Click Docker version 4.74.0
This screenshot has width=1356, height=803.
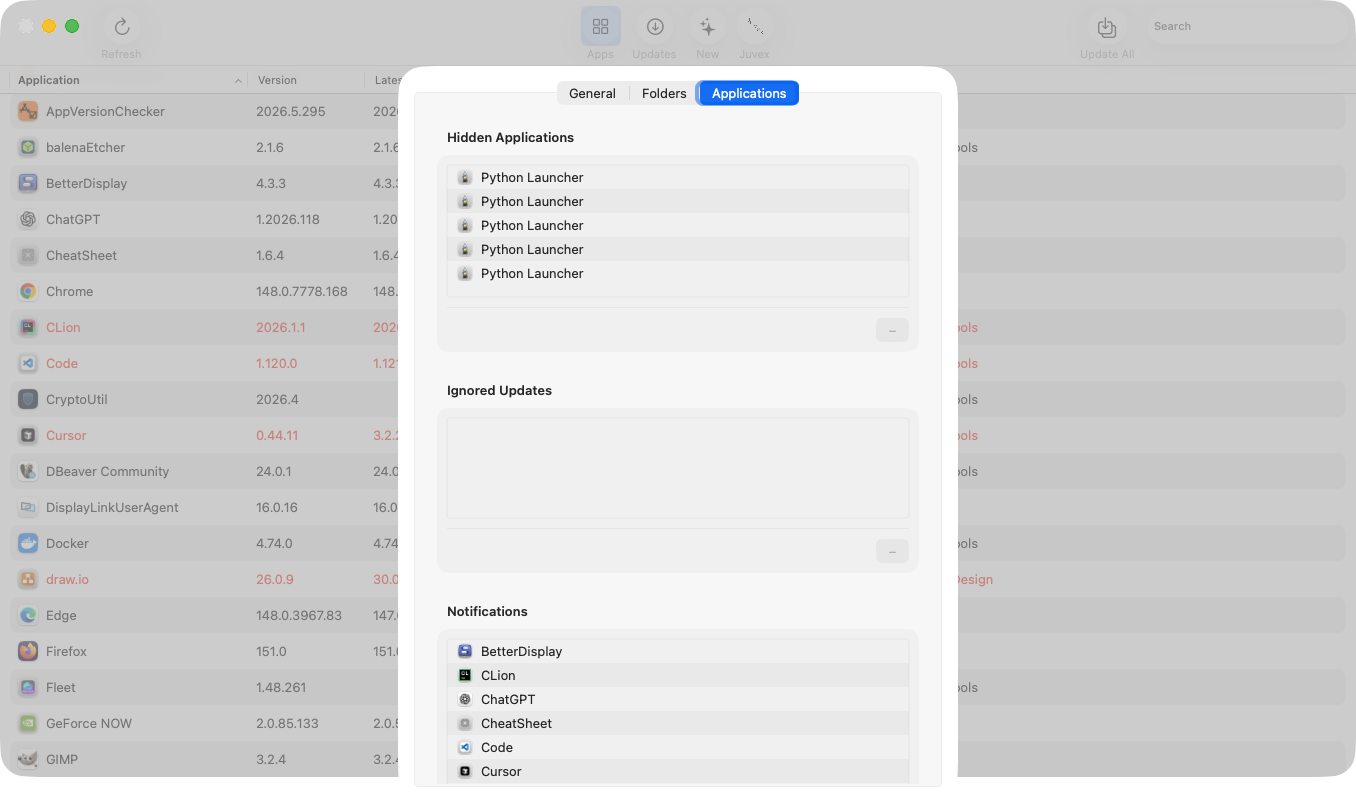[x=274, y=543]
